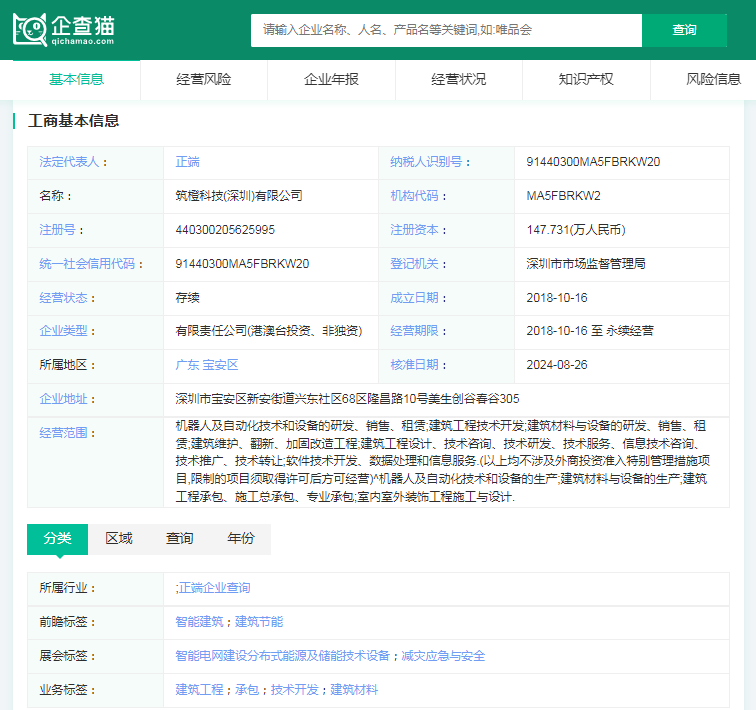This screenshot has width=756, height=710.
Task: Click the 经营状态 label link
Action: point(63,298)
